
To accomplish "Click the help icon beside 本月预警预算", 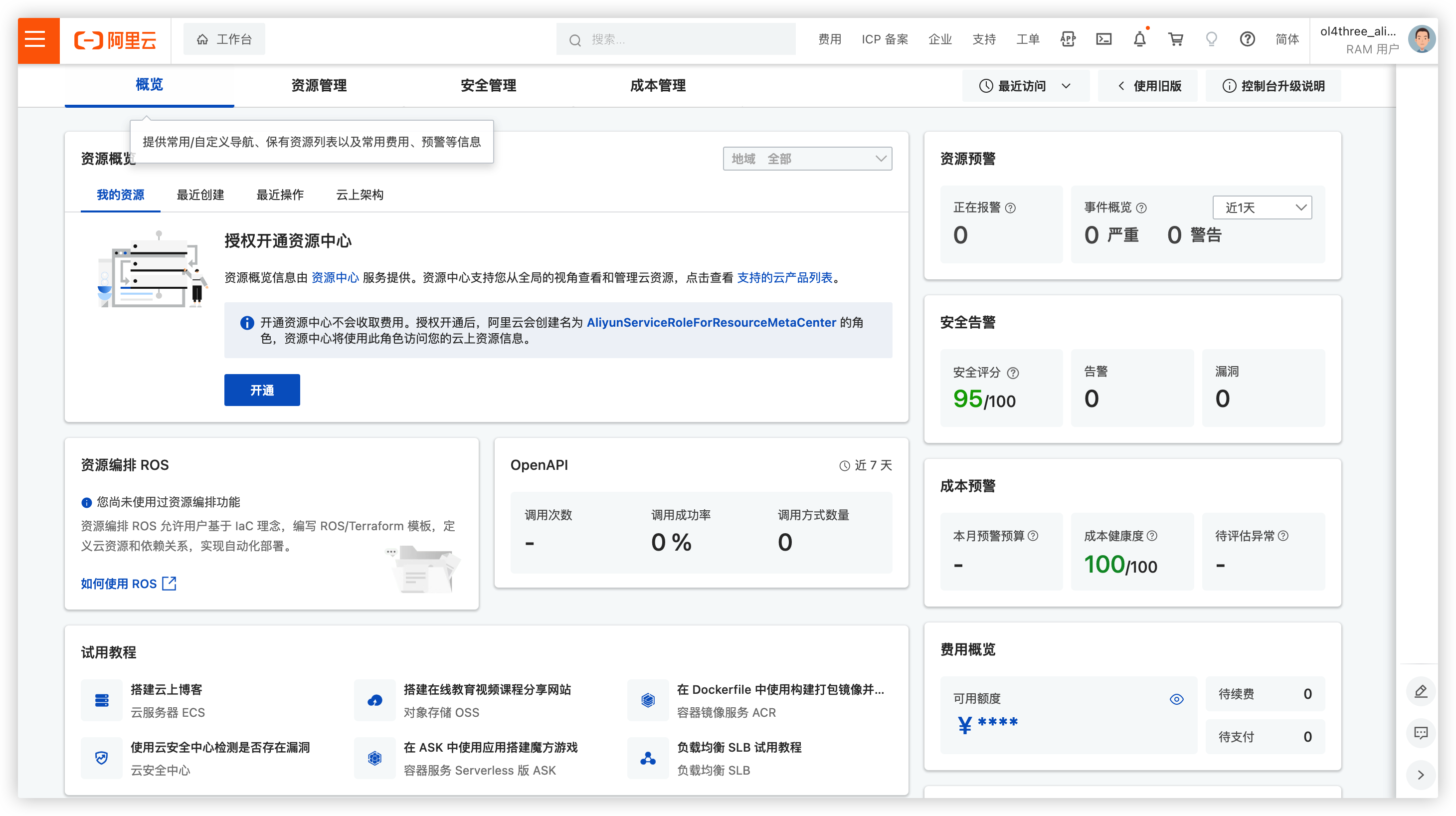I will click(1032, 536).
